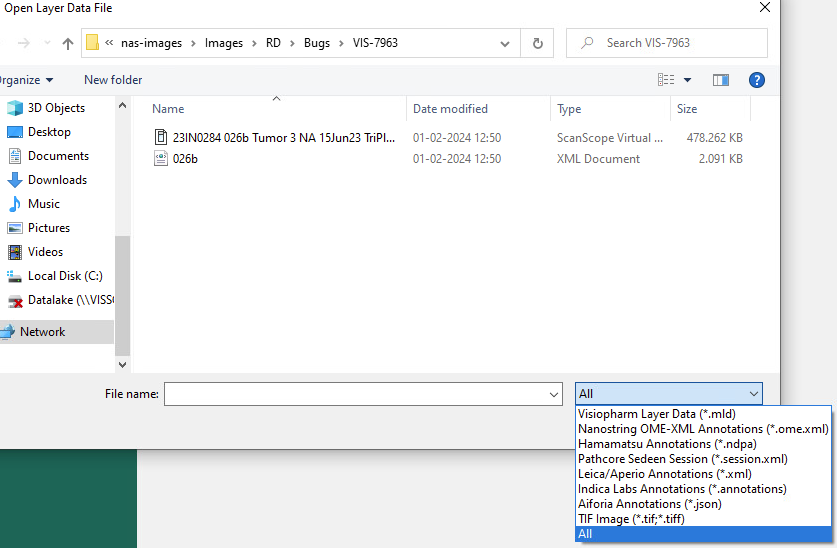
Task: Open Desktop in navigation pane
Action: 49,132
